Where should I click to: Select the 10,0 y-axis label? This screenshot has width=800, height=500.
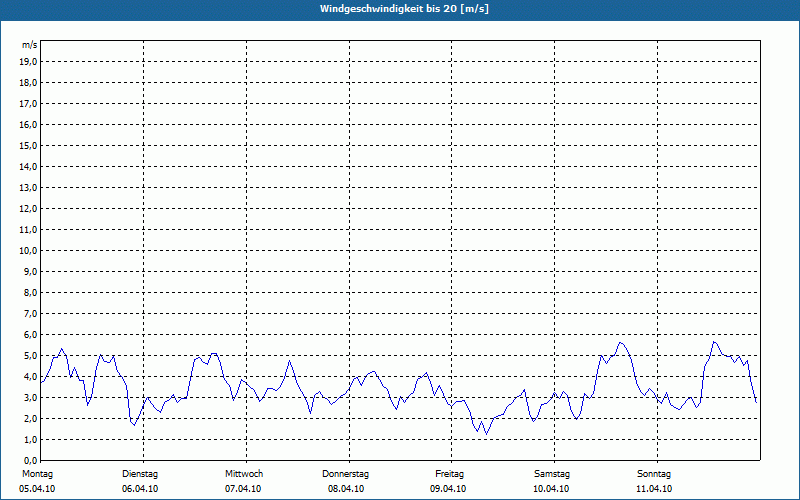(x=28, y=251)
